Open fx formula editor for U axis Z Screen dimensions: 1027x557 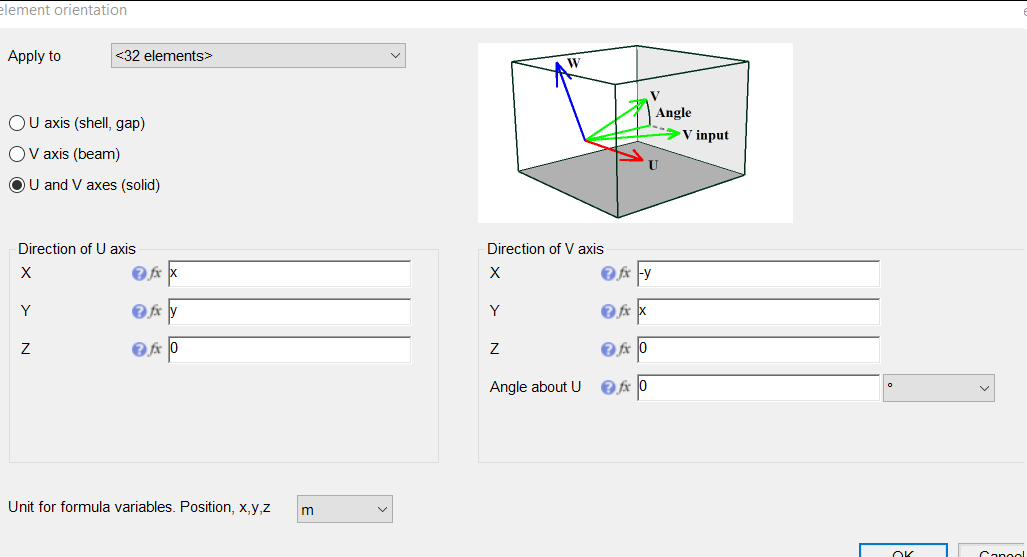pyautogui.click(x=155, y=350)
